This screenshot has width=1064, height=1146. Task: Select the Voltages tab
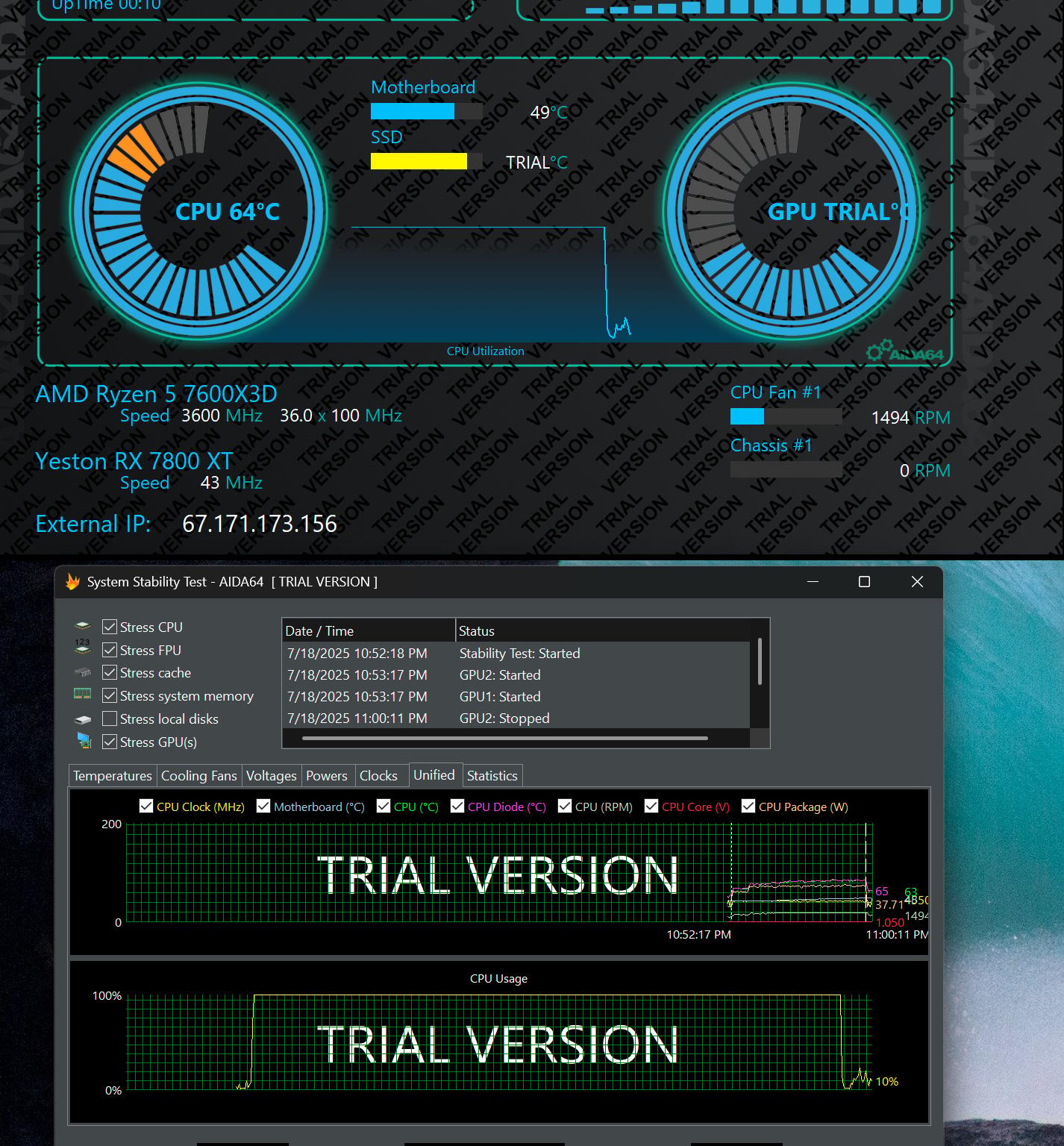pos(272,775)
